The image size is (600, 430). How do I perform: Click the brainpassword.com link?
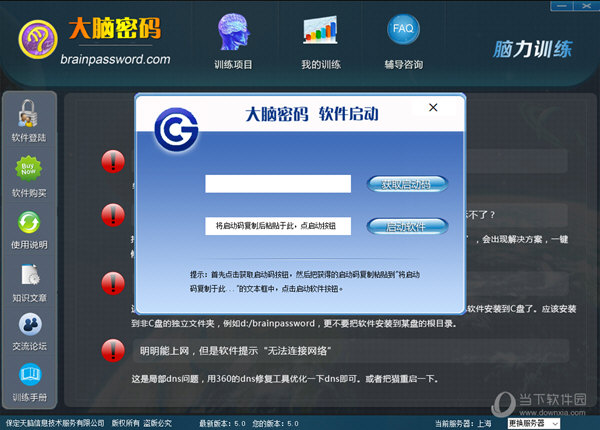coord(115,59)
